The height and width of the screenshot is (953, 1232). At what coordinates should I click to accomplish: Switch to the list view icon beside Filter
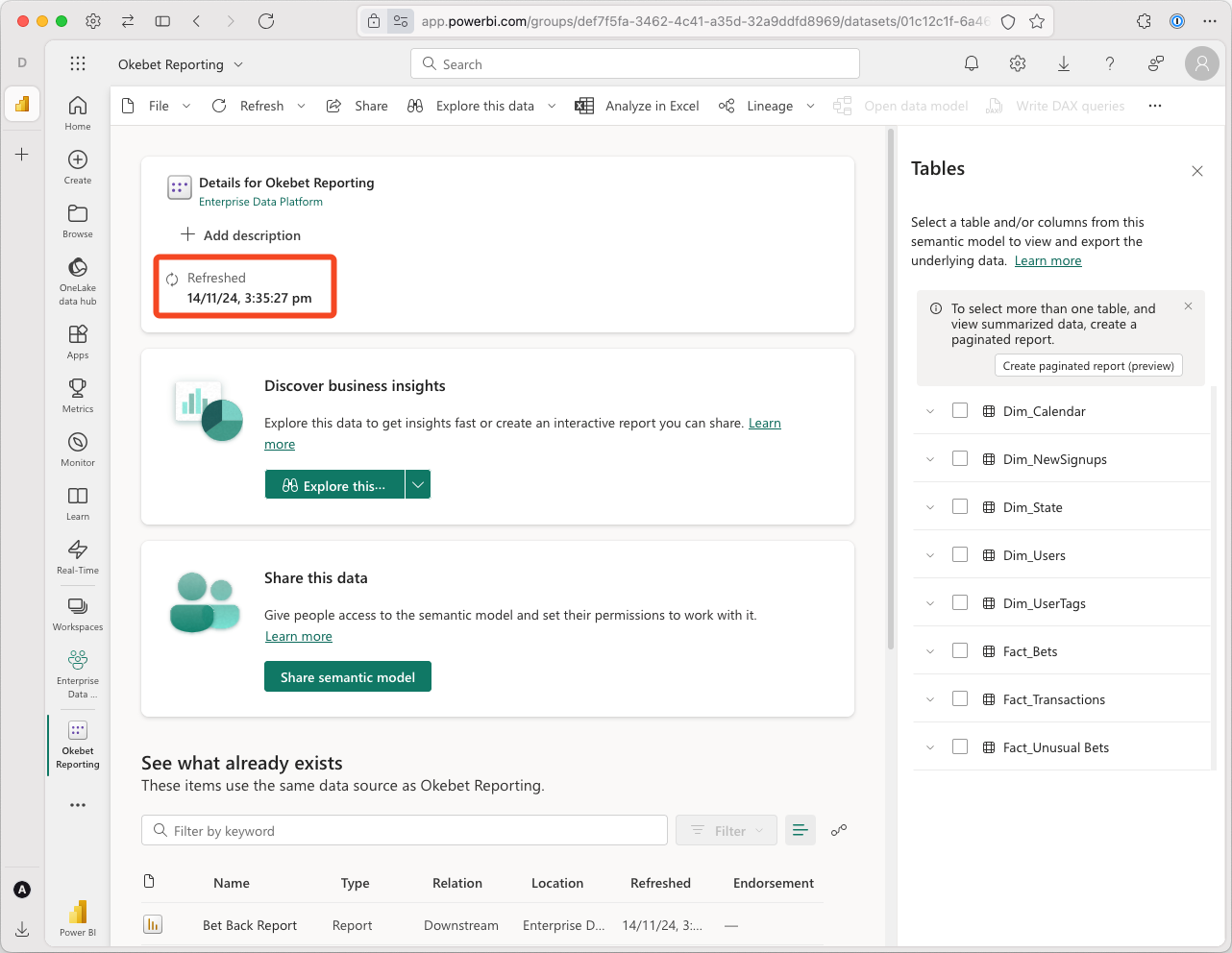pyautogui.click(x=801, y=830)
